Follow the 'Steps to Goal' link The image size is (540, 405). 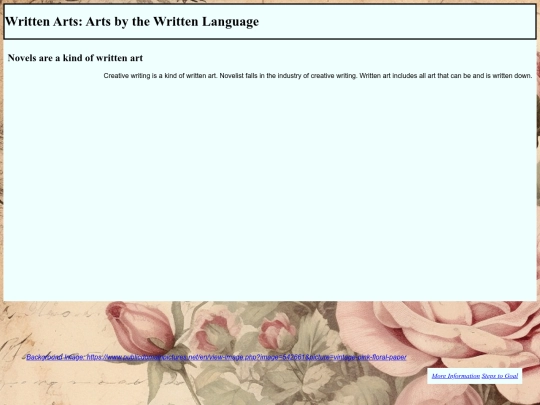tap(500, 376)
